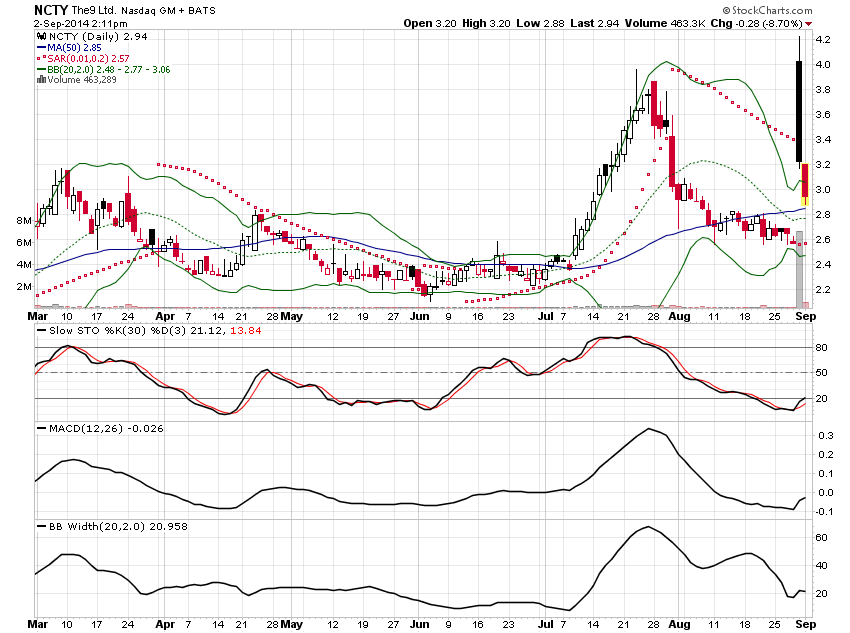Click the 3.0 price axis label
The height and width of the screenshot is (633, 850).
tap(822, 190)
